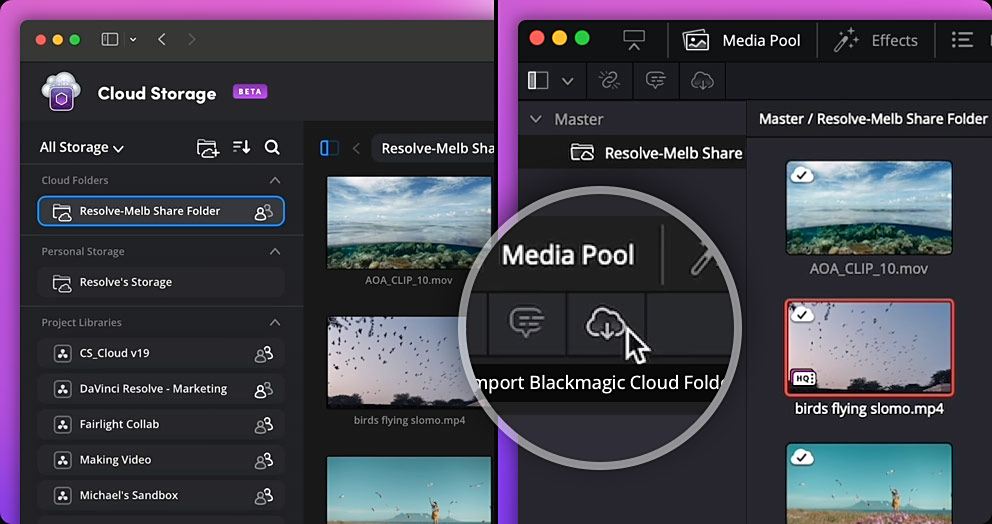This screenshot has width=992, height=524.
Task: Click birds flying slomo.mp4 name in Media Pool
Action: (x=869, y=409)
